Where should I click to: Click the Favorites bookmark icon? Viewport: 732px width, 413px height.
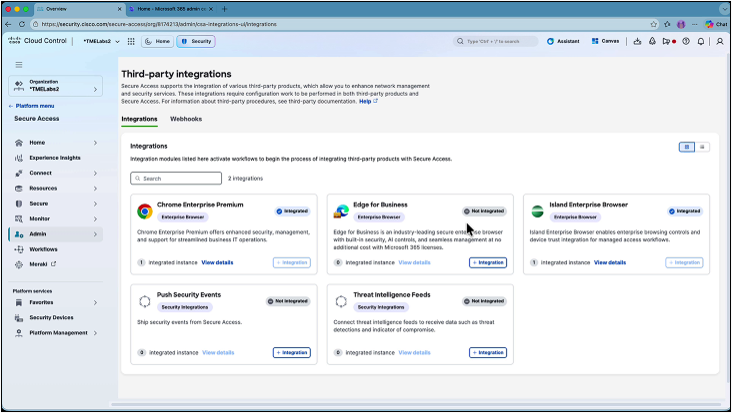coord(19,303)
